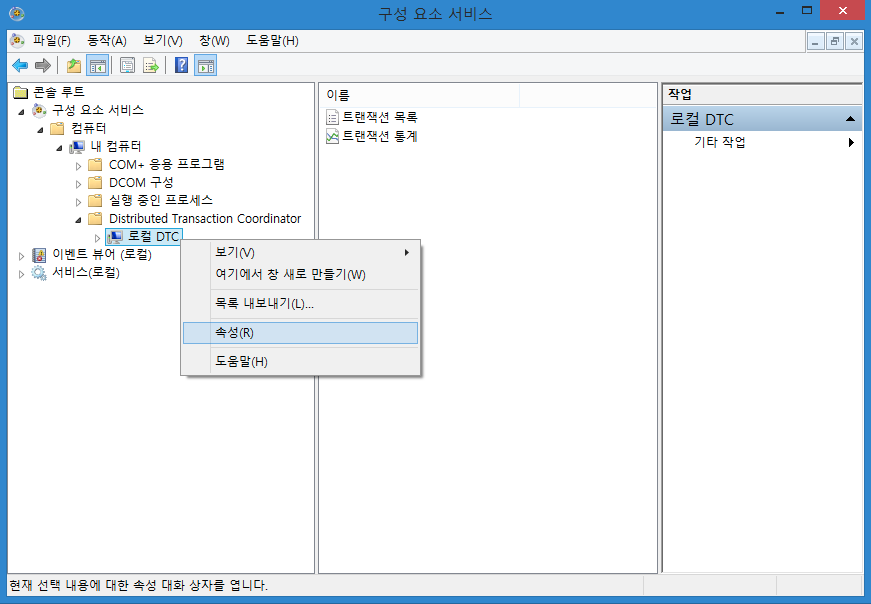Toggle Show/Hide Console Tree toolbar icon
871x604 pixels.
point(97,66)
